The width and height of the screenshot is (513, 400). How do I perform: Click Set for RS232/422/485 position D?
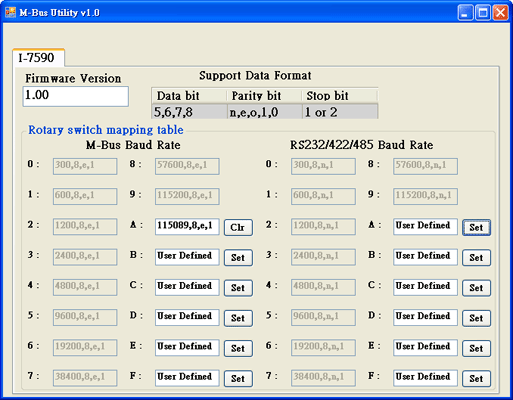476,318
